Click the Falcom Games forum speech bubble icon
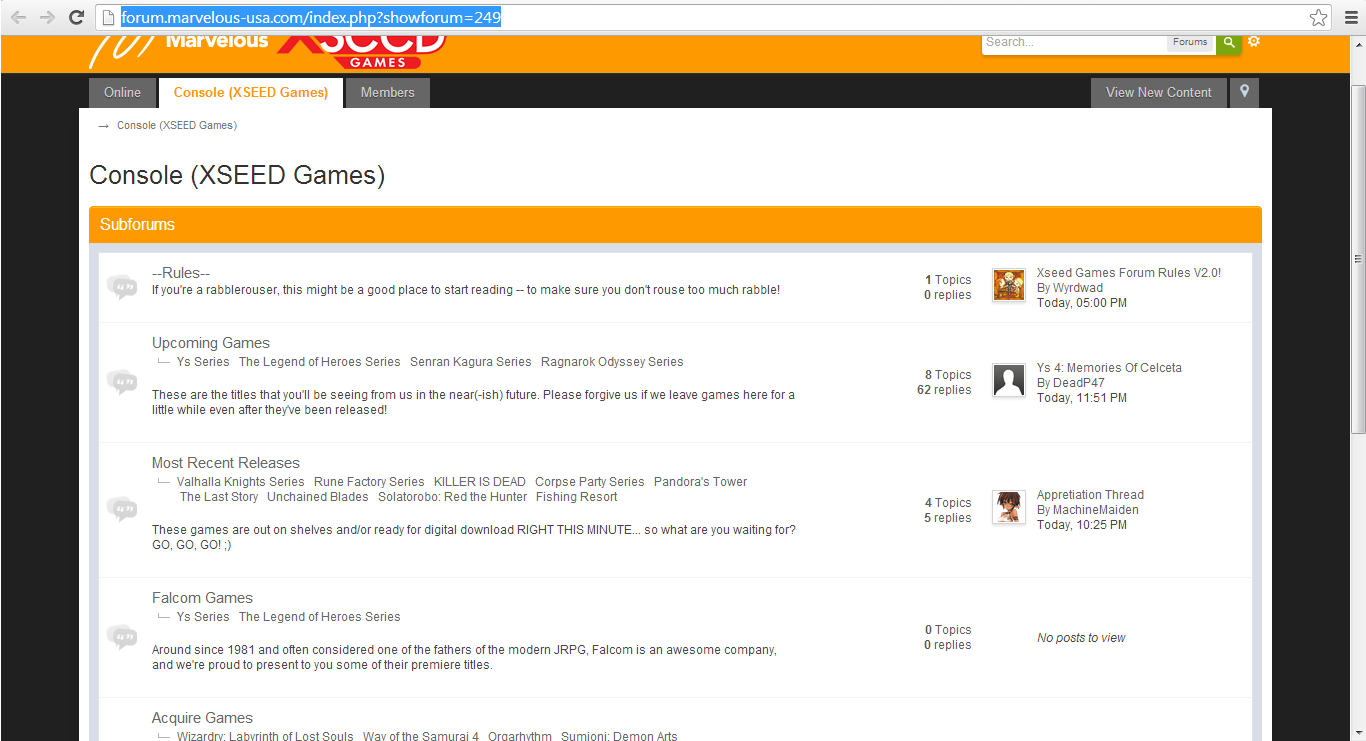This screenshot has width=1366, height=741. pos(122,636)
